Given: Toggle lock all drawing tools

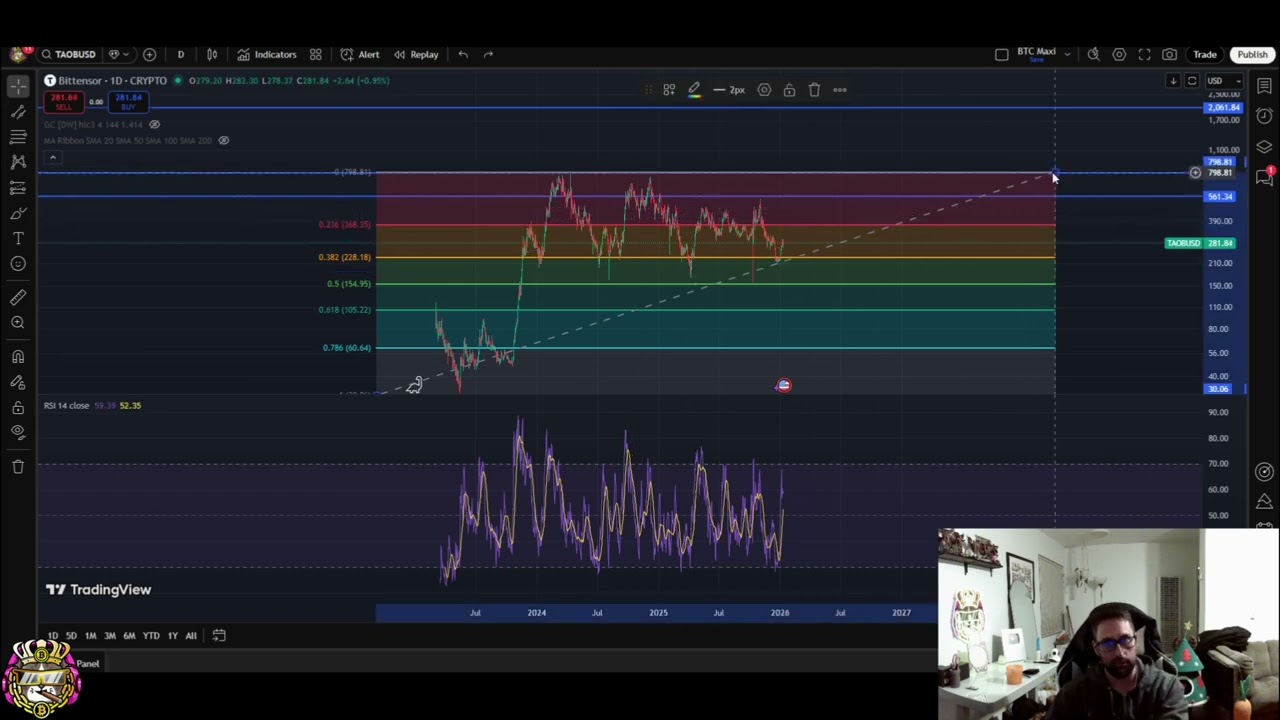Looking at the screenshot, I should click(x=18, y=407).
